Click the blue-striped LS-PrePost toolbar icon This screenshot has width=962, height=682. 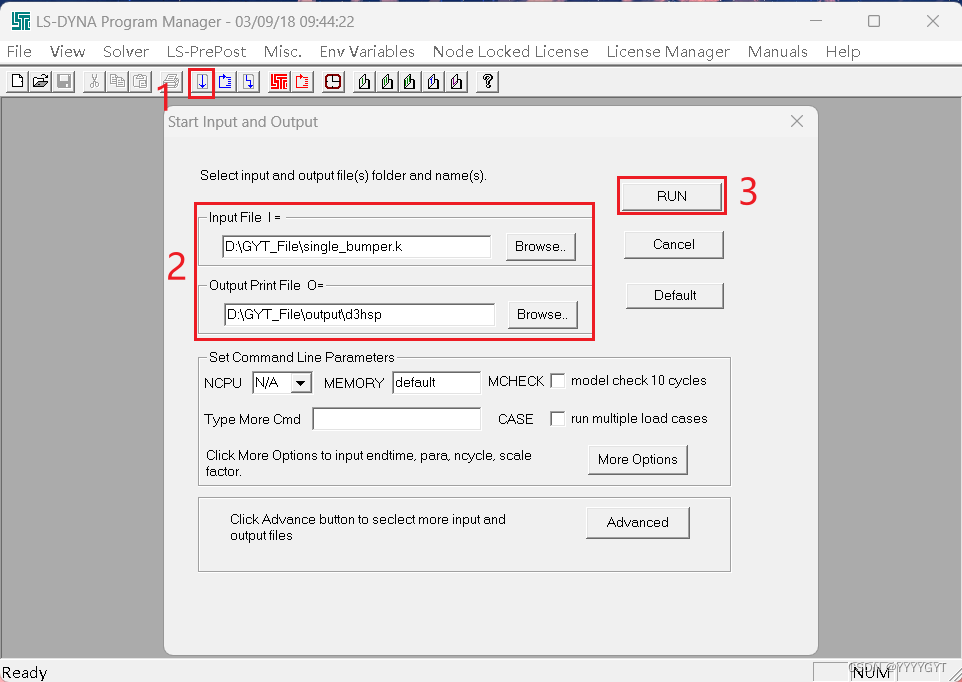click(x=433, y=82)
